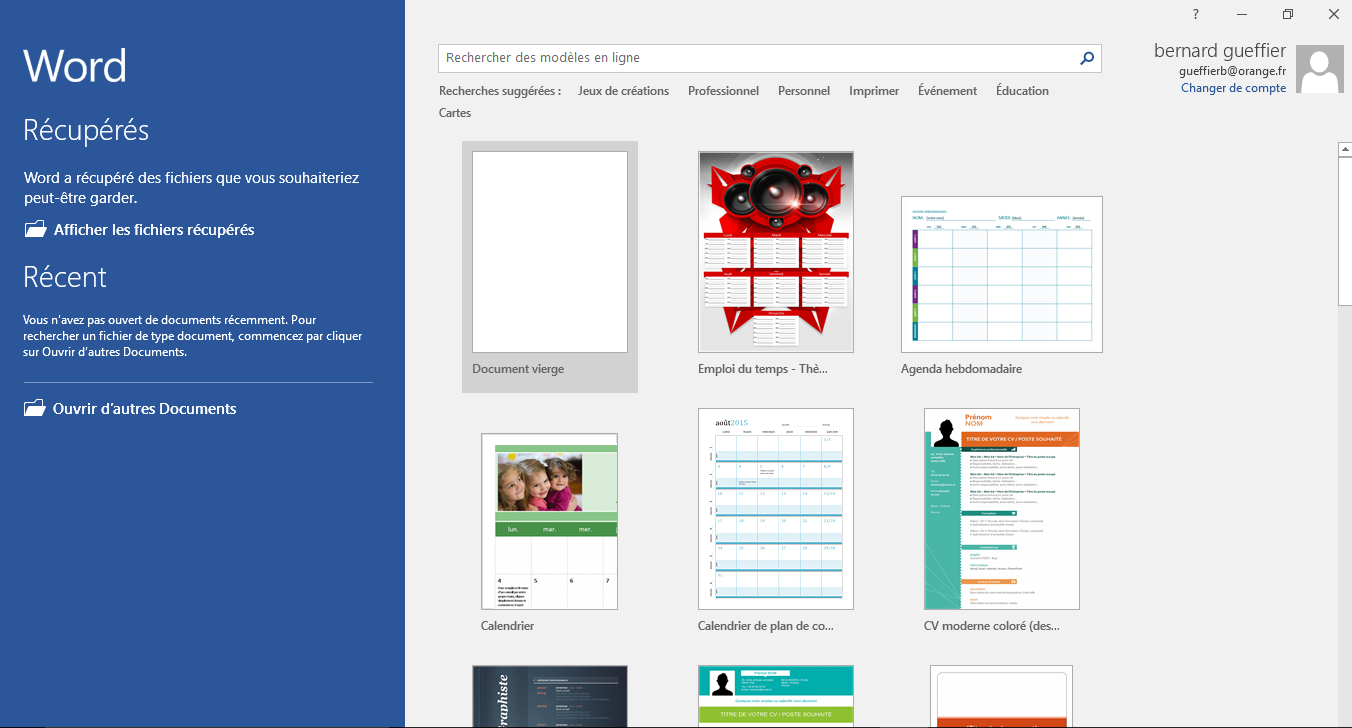Choose the orange template thumbnail in bottom row
Image resolution: width=1352 pixels, height=728 pixels.
tap(1001, 696)
